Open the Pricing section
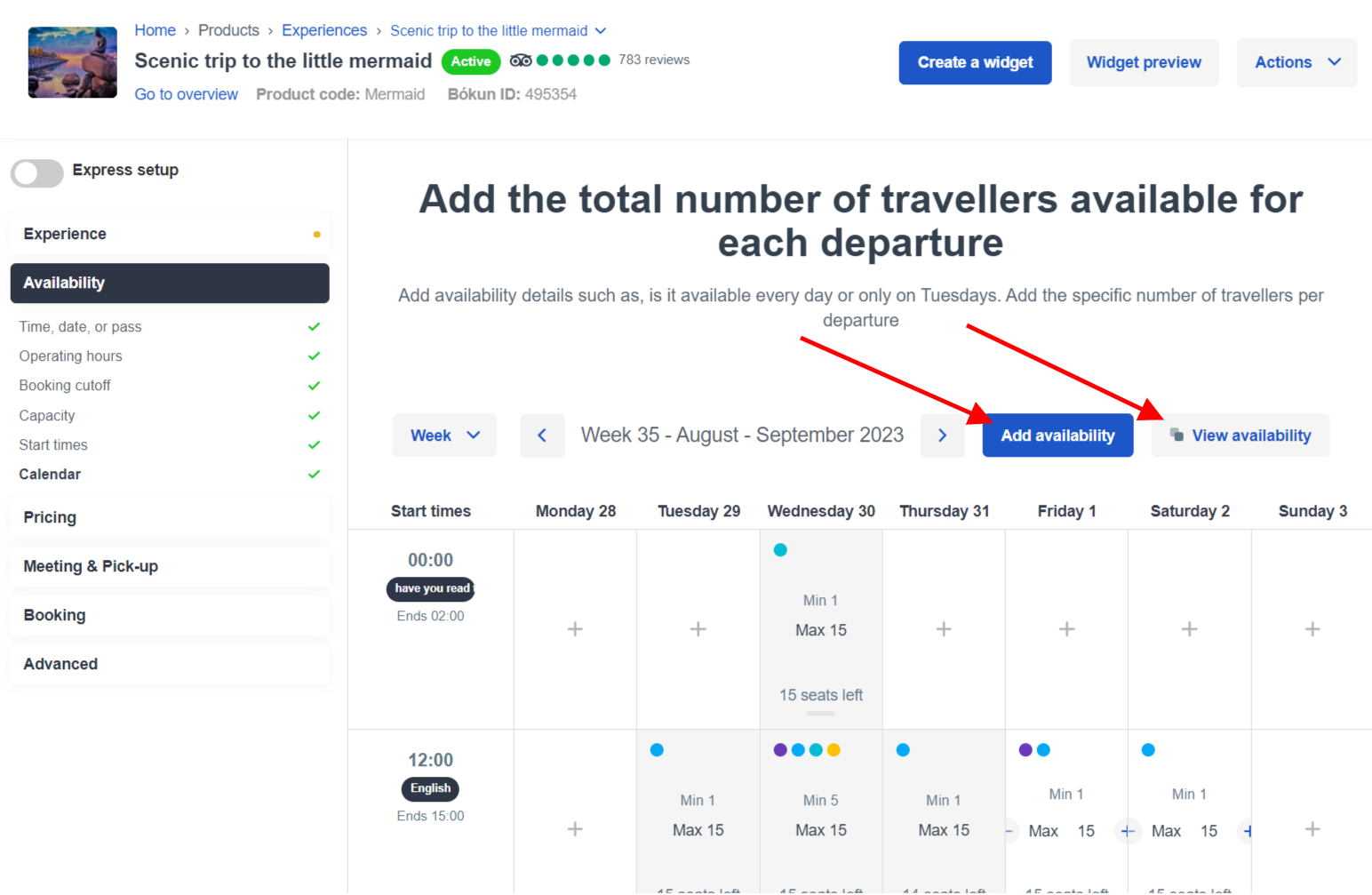Image resolution: width=1372 pixels, height=895 pixels. (x=170, y=517)
